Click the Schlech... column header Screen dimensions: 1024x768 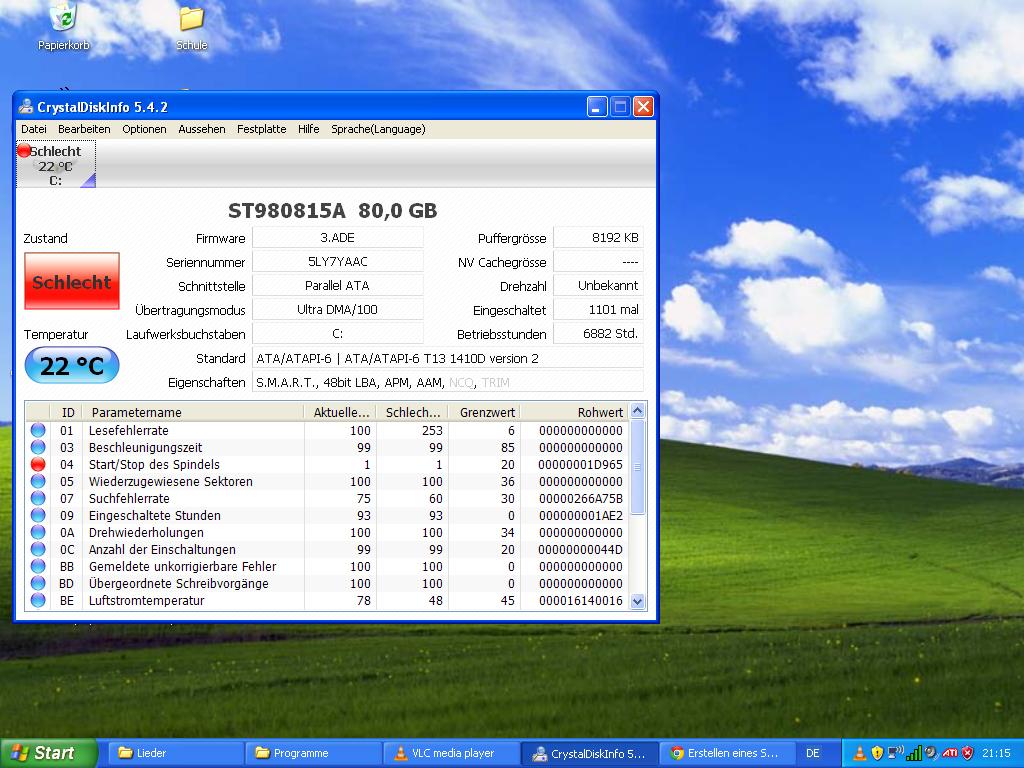(x=413, y=412)
